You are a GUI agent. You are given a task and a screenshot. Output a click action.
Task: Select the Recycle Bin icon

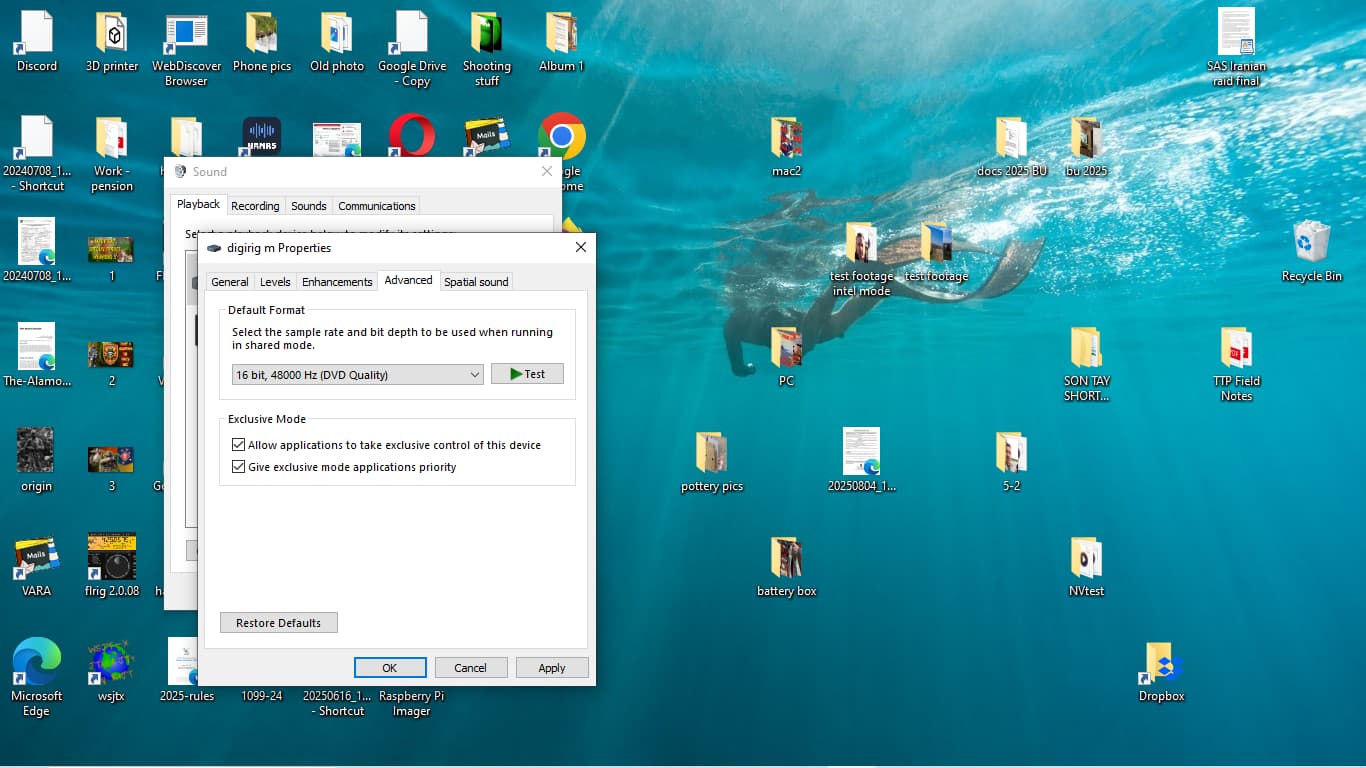click(1311, 245)
